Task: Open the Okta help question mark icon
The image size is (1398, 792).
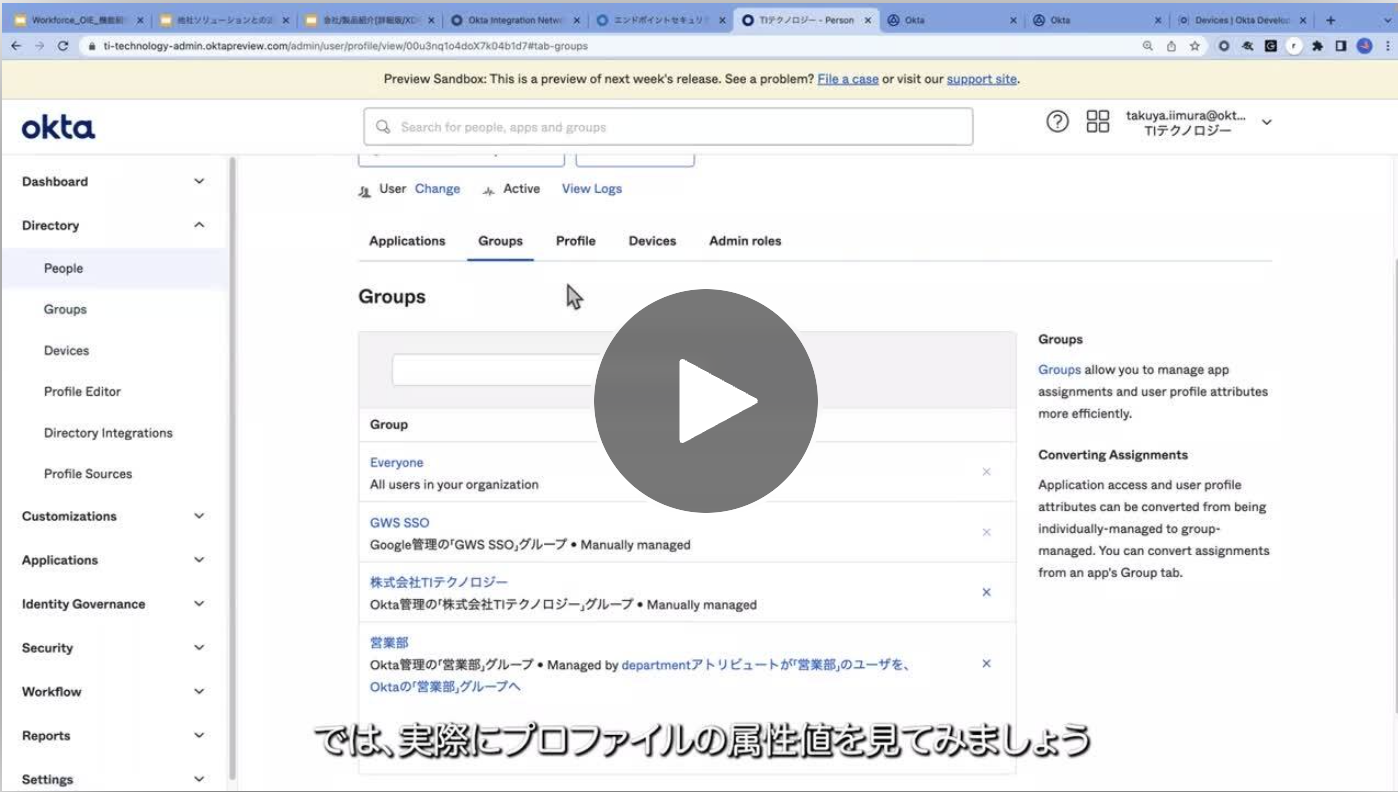Action: point(1057,122)
